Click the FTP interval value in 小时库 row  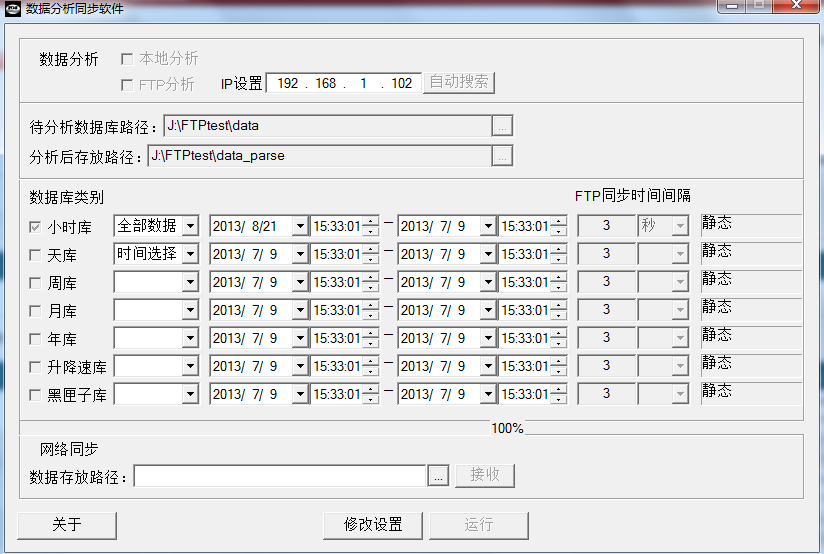coord(606,227)
